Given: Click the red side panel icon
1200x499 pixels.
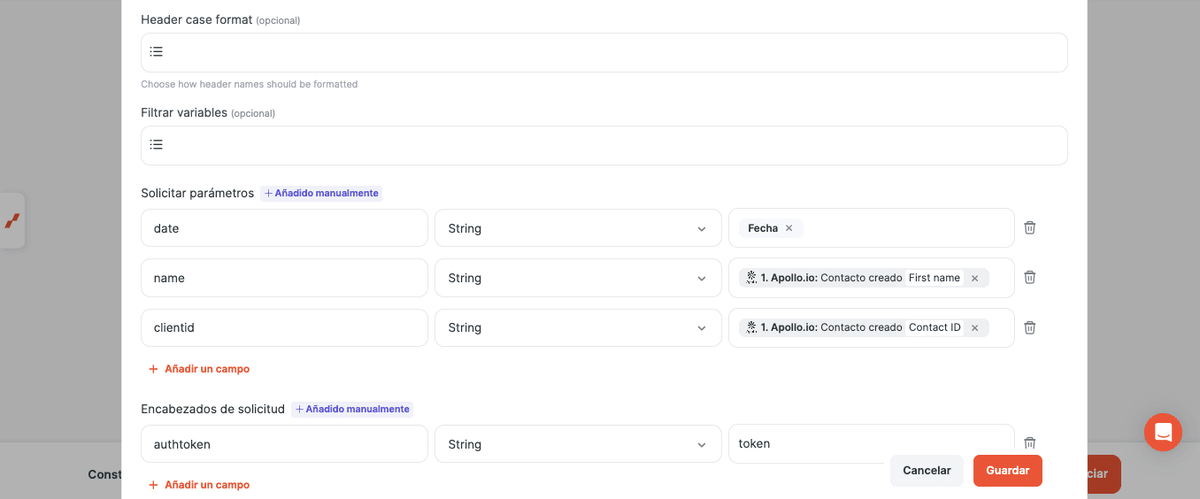Looking at the screenshot, I should coord(12,220).
